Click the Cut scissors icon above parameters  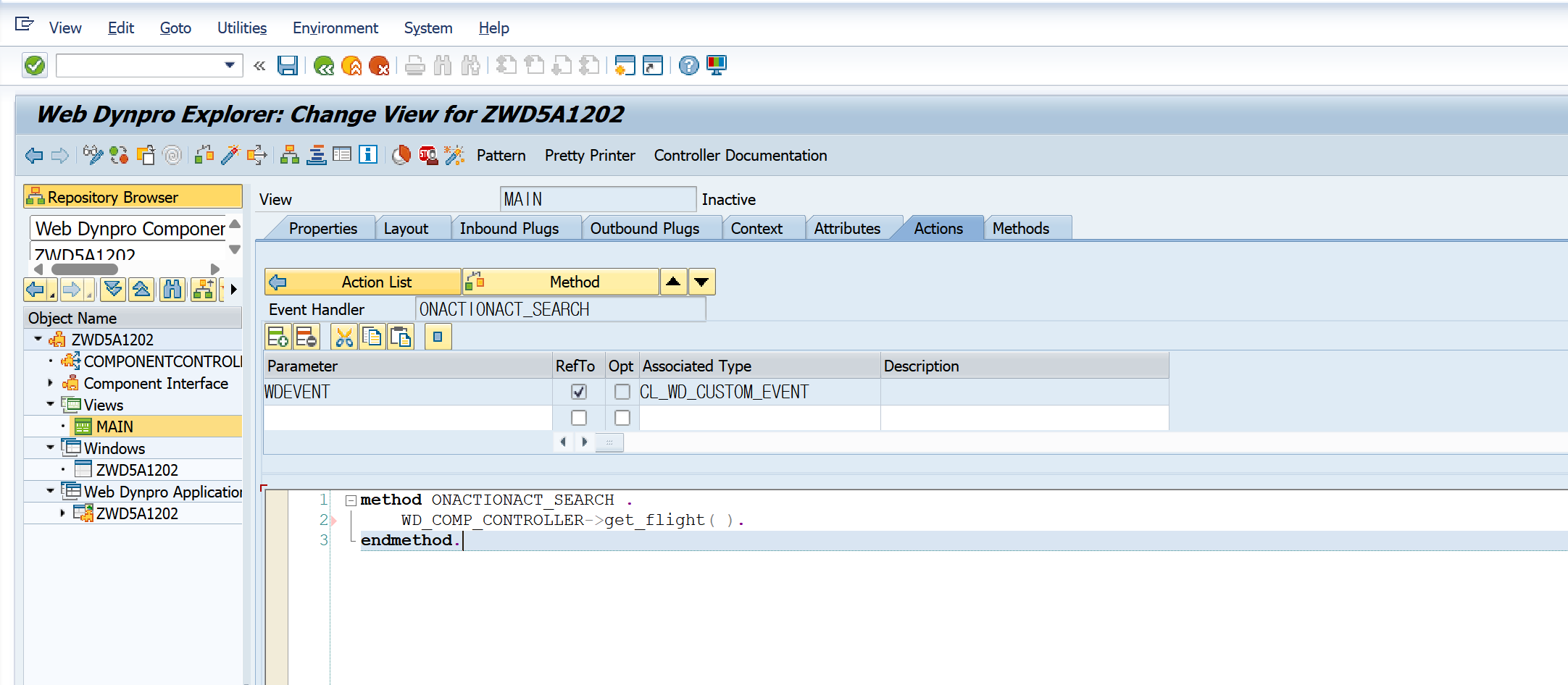pos(344,337)
